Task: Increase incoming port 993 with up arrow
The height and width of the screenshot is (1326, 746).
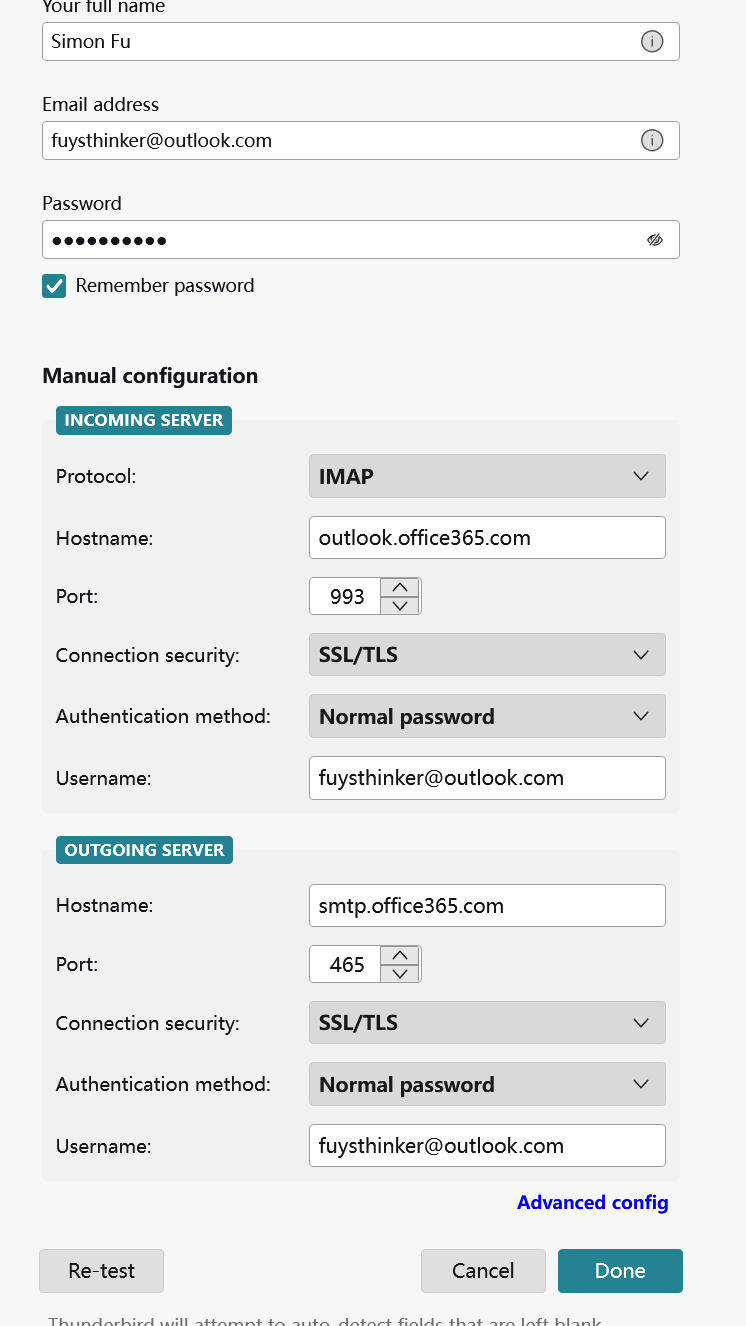Action: (x=400, y=588)
